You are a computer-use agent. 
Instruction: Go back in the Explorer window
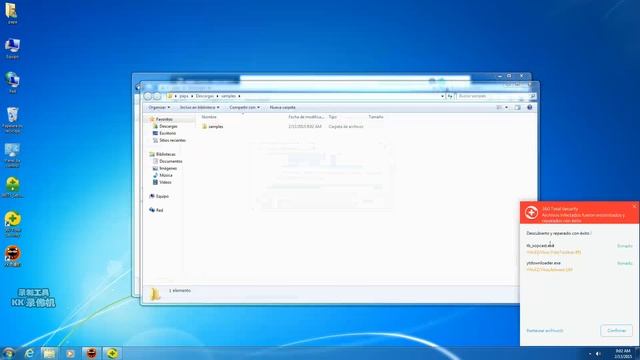click(148, 96)
